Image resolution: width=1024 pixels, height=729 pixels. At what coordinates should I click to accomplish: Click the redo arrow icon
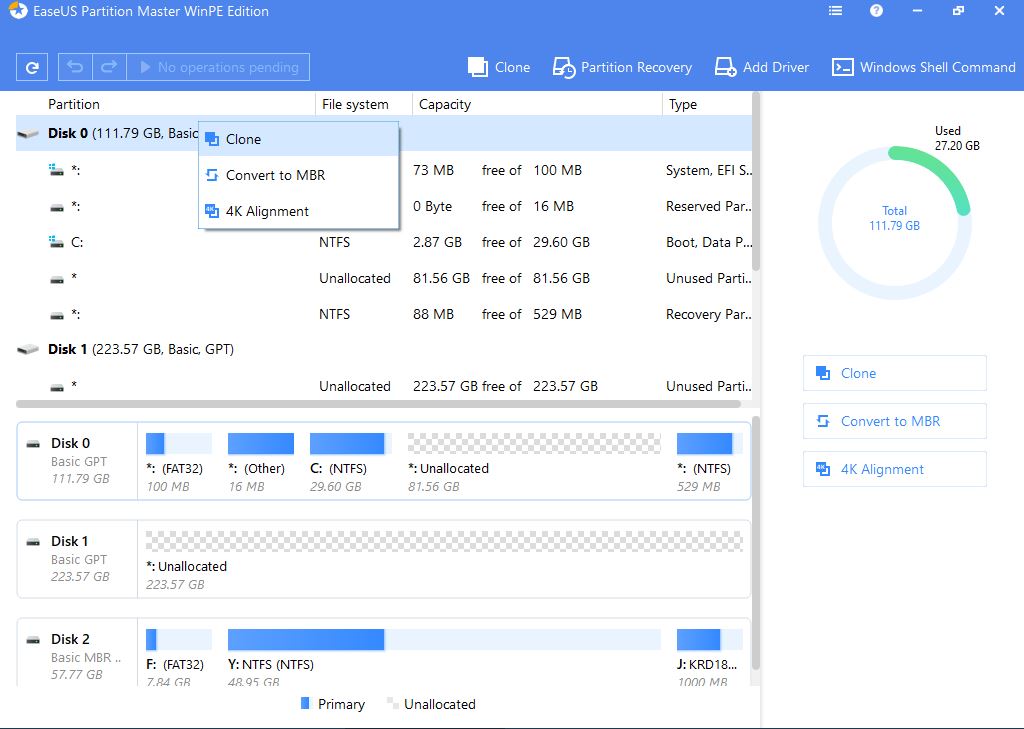pos(108,67)
